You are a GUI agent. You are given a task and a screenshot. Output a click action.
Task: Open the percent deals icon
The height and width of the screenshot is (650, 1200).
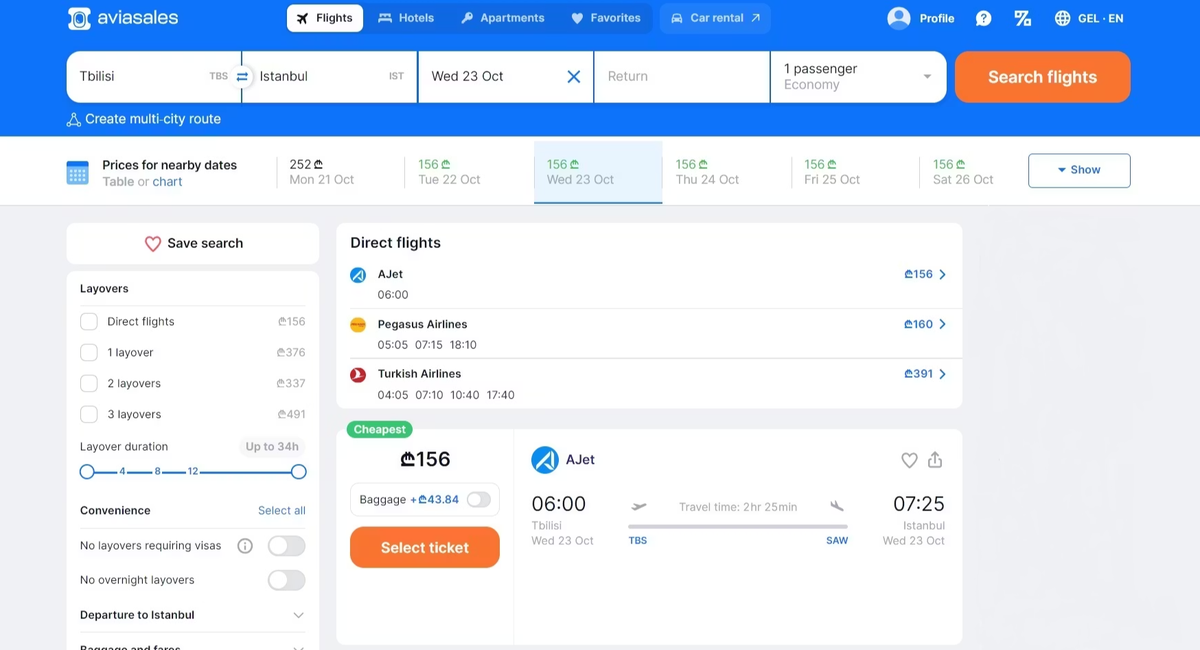(1022, 18)
